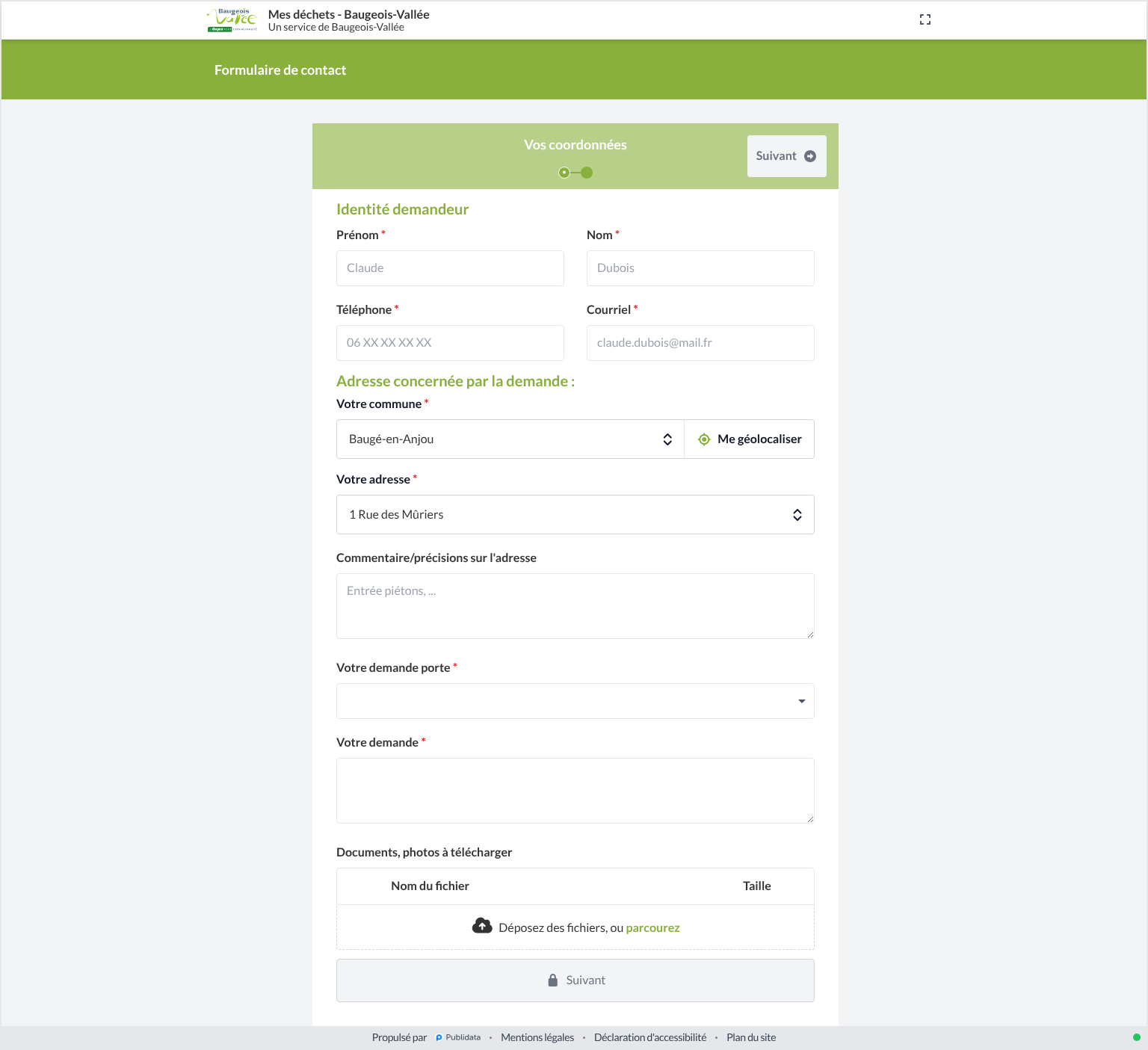Focus the Prénom input field
The width and height of the screenshot is (1148, 1050).
[x=450, y=268]
